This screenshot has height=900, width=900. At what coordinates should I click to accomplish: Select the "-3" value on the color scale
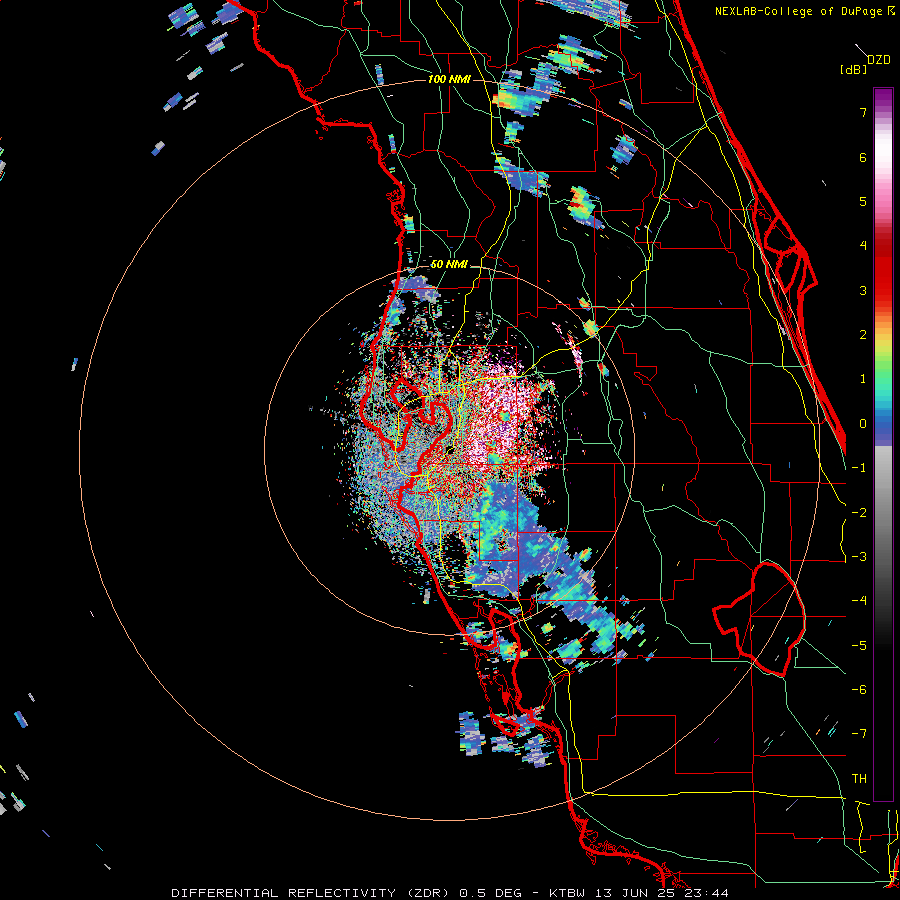(859, 557)
